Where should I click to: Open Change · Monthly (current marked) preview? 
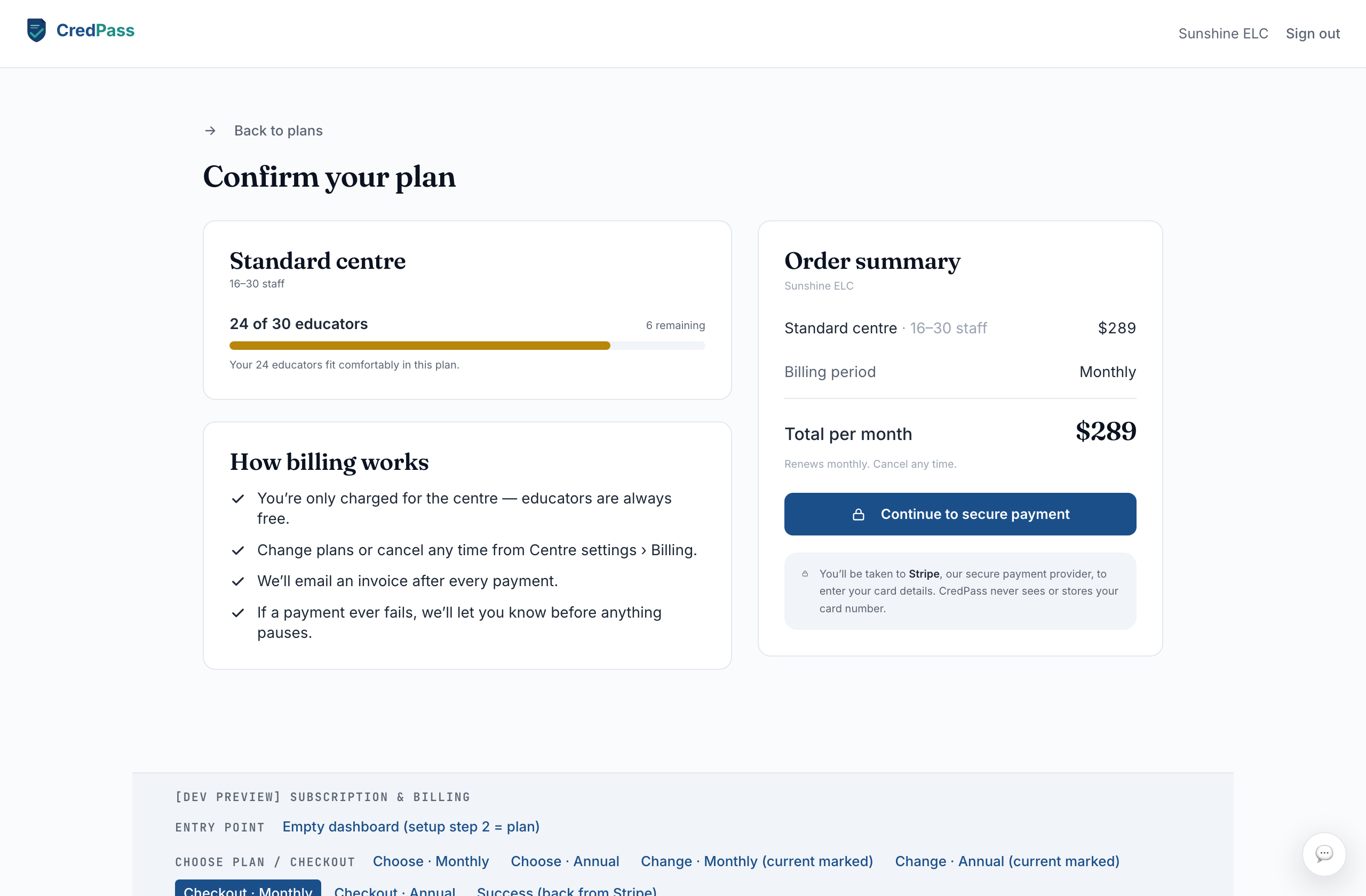(x=757, y=861)
